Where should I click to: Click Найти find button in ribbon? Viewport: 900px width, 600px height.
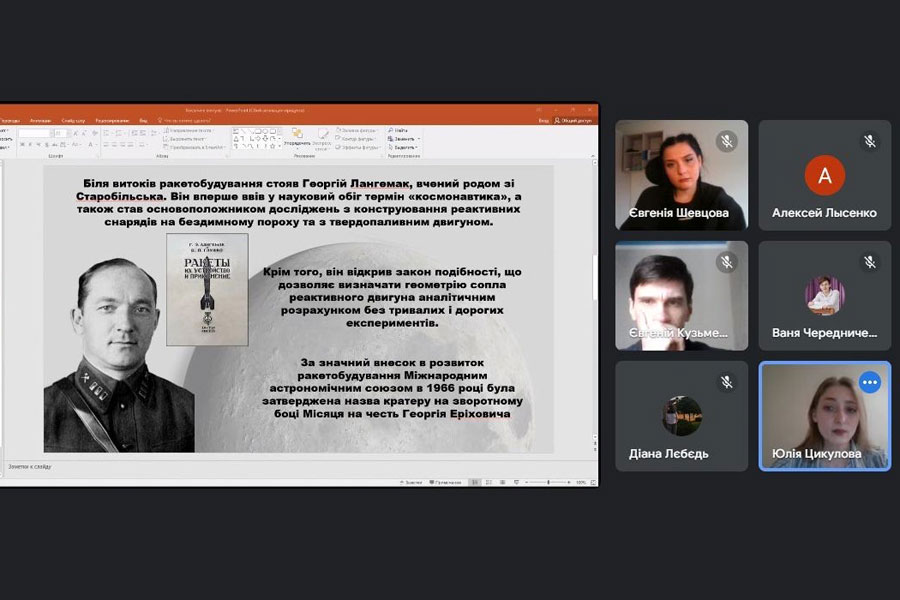coord(398,131)
